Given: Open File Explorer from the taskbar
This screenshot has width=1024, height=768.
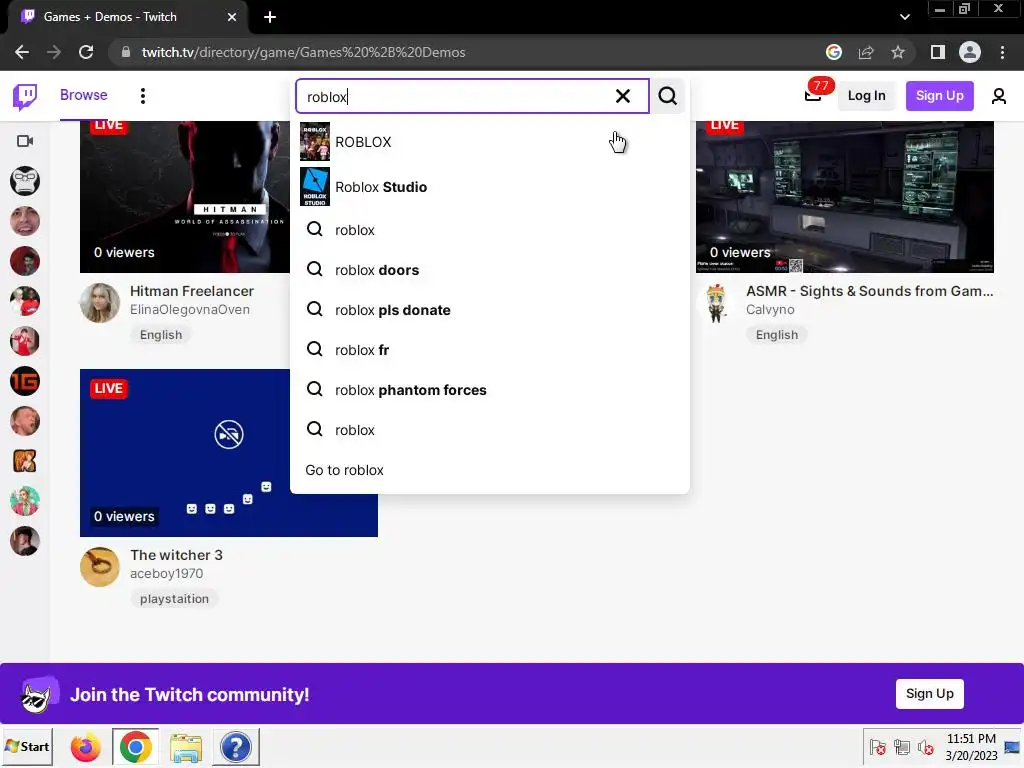Looking at the screenshot, I should 185,747.
